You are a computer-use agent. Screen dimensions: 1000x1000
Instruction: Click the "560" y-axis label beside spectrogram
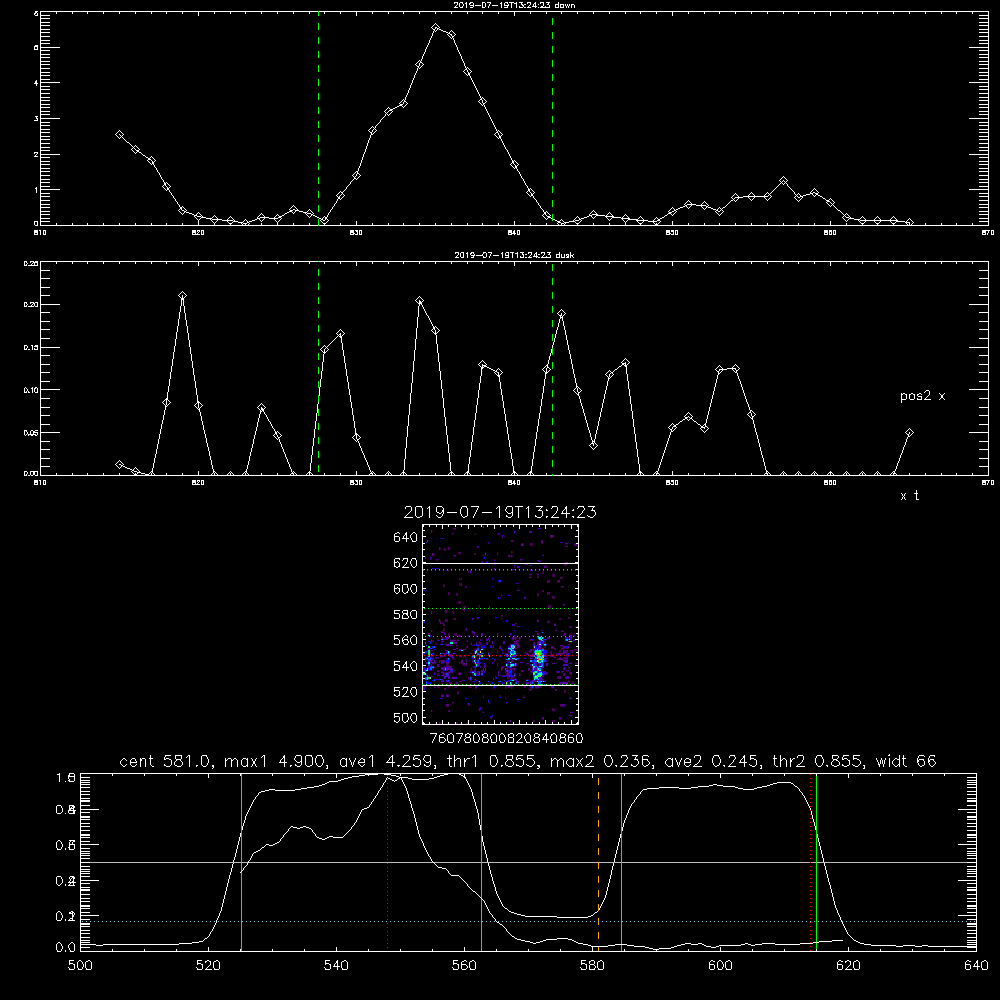point(406,640)
